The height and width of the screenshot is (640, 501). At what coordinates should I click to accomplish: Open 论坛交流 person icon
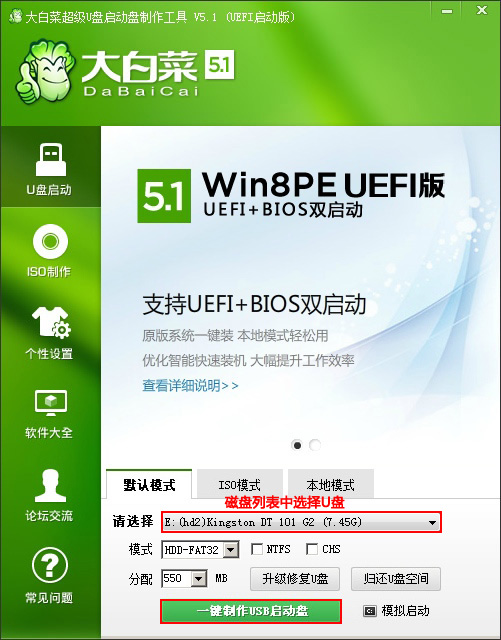pos(50,485)
